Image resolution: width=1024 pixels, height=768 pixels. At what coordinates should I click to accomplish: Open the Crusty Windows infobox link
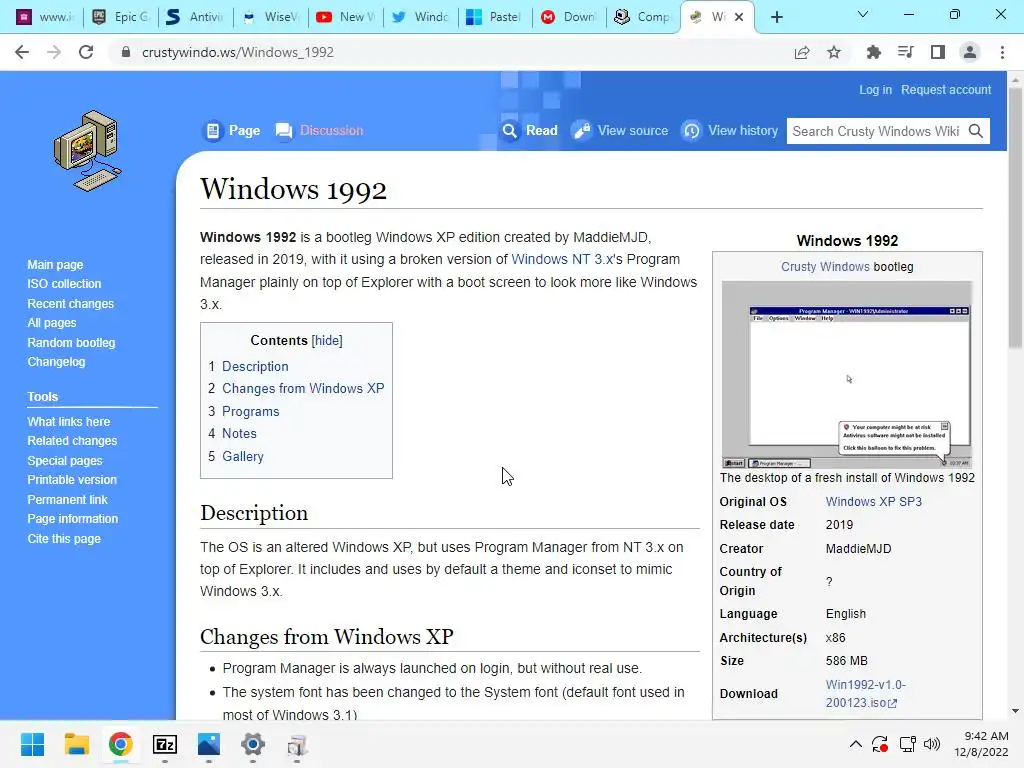(825, 266)
